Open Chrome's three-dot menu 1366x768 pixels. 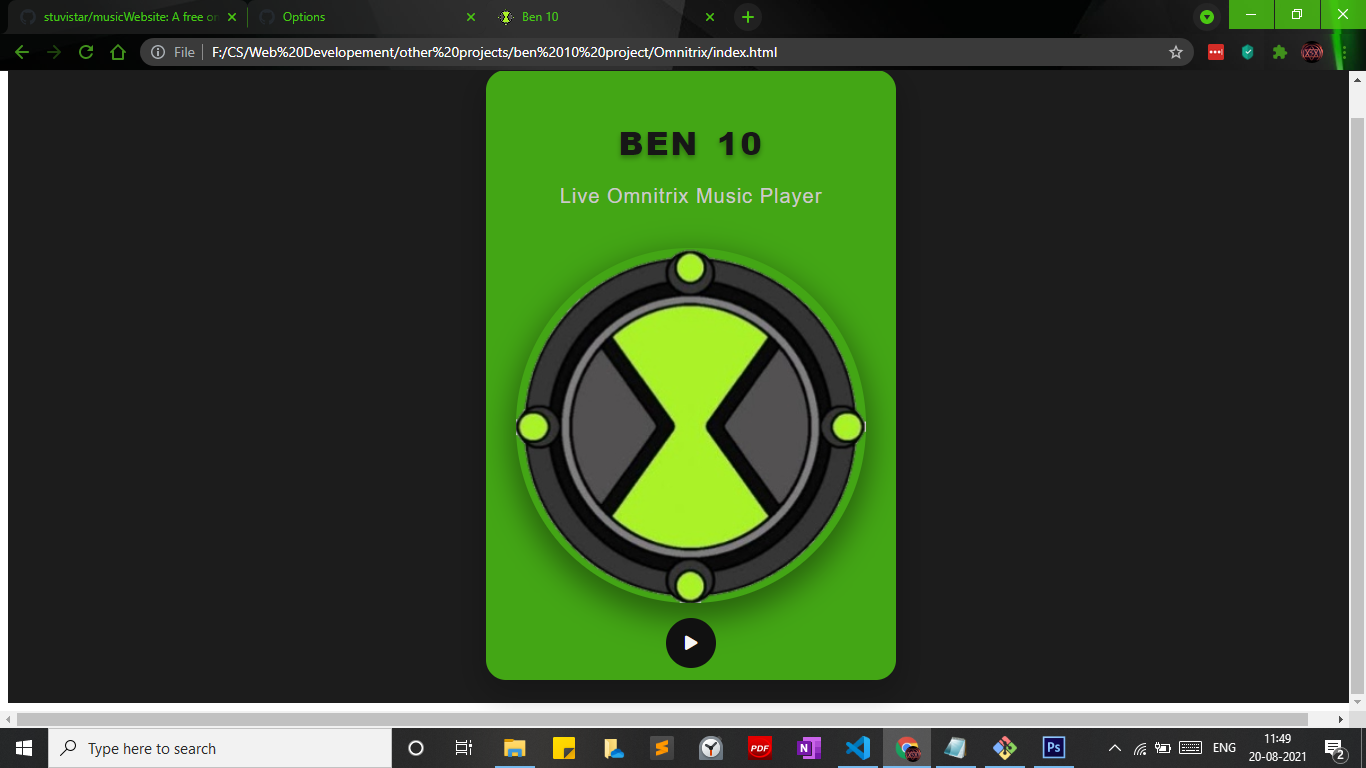[1345, 52]
